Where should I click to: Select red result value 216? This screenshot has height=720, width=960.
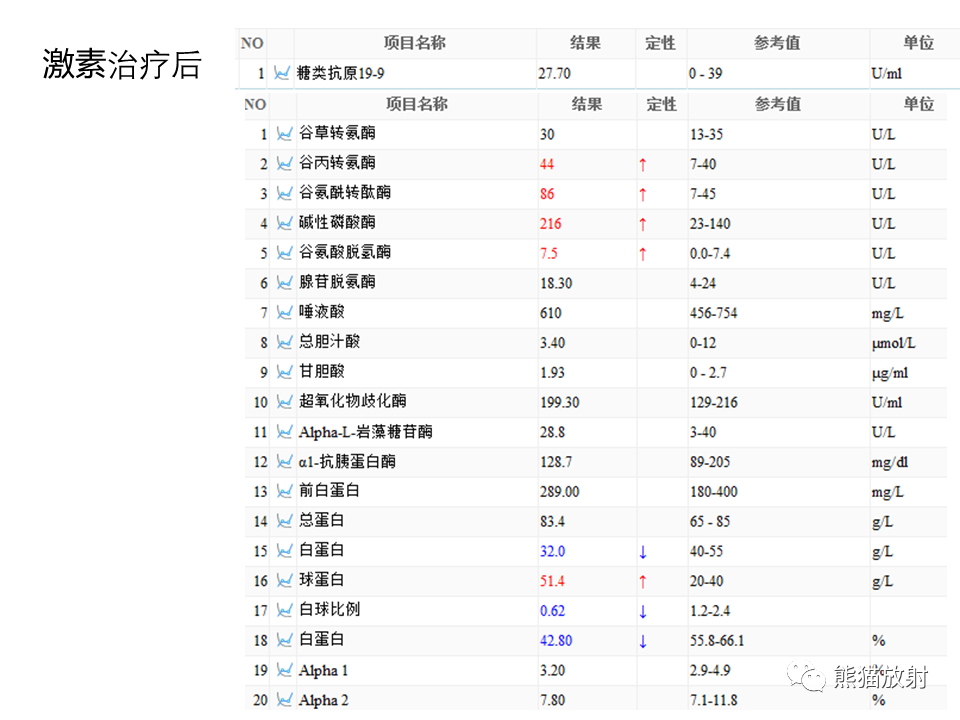[550, 224]
